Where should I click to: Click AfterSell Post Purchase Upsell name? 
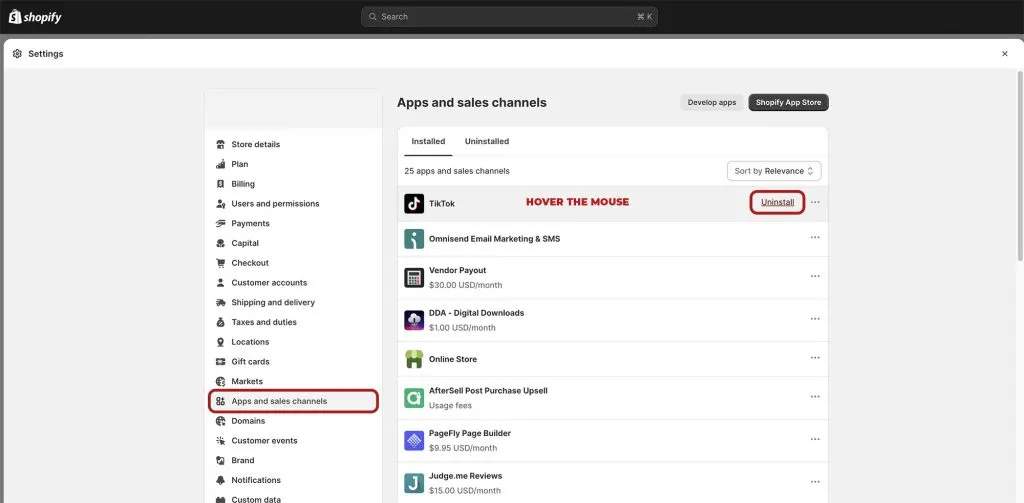[488, 391]
